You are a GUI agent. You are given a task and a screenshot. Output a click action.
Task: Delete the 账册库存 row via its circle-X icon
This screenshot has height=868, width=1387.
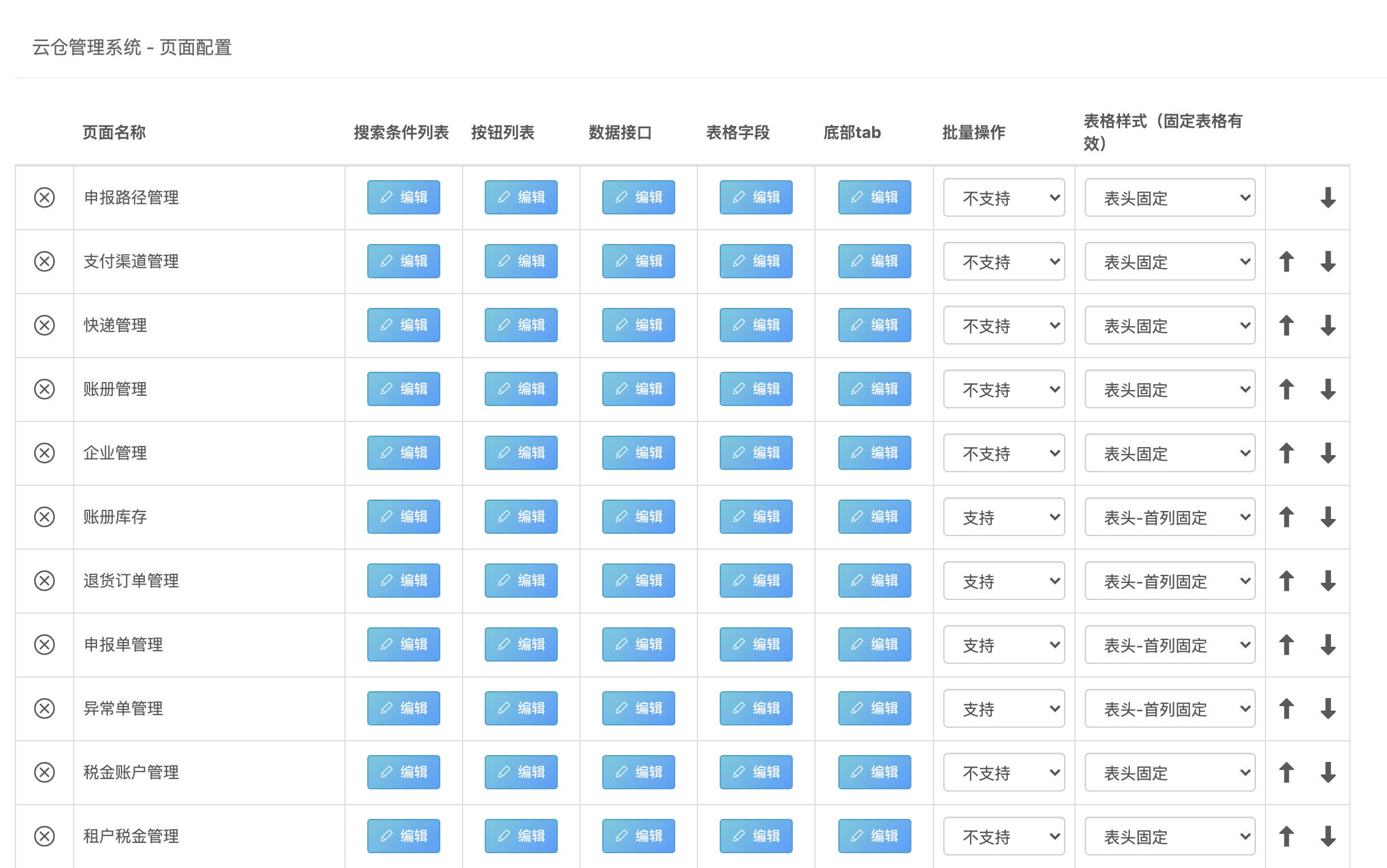coord(44,517)
